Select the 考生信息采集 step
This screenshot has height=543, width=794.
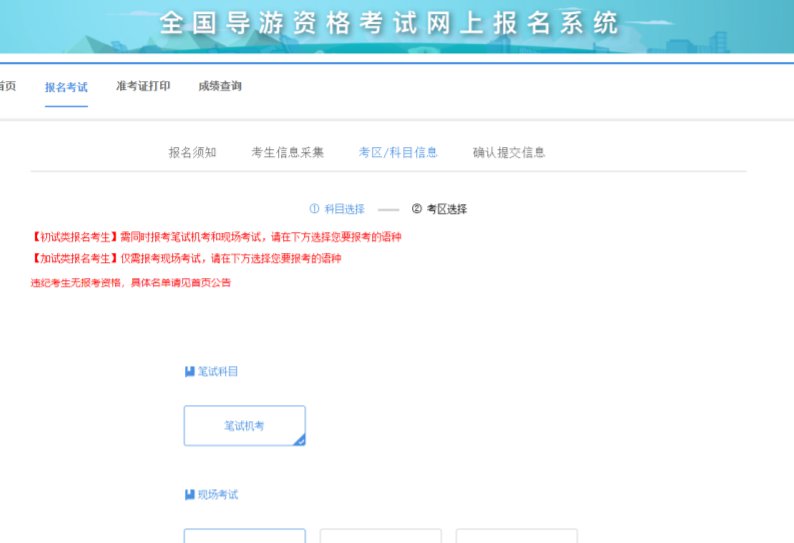click(288, 152)
